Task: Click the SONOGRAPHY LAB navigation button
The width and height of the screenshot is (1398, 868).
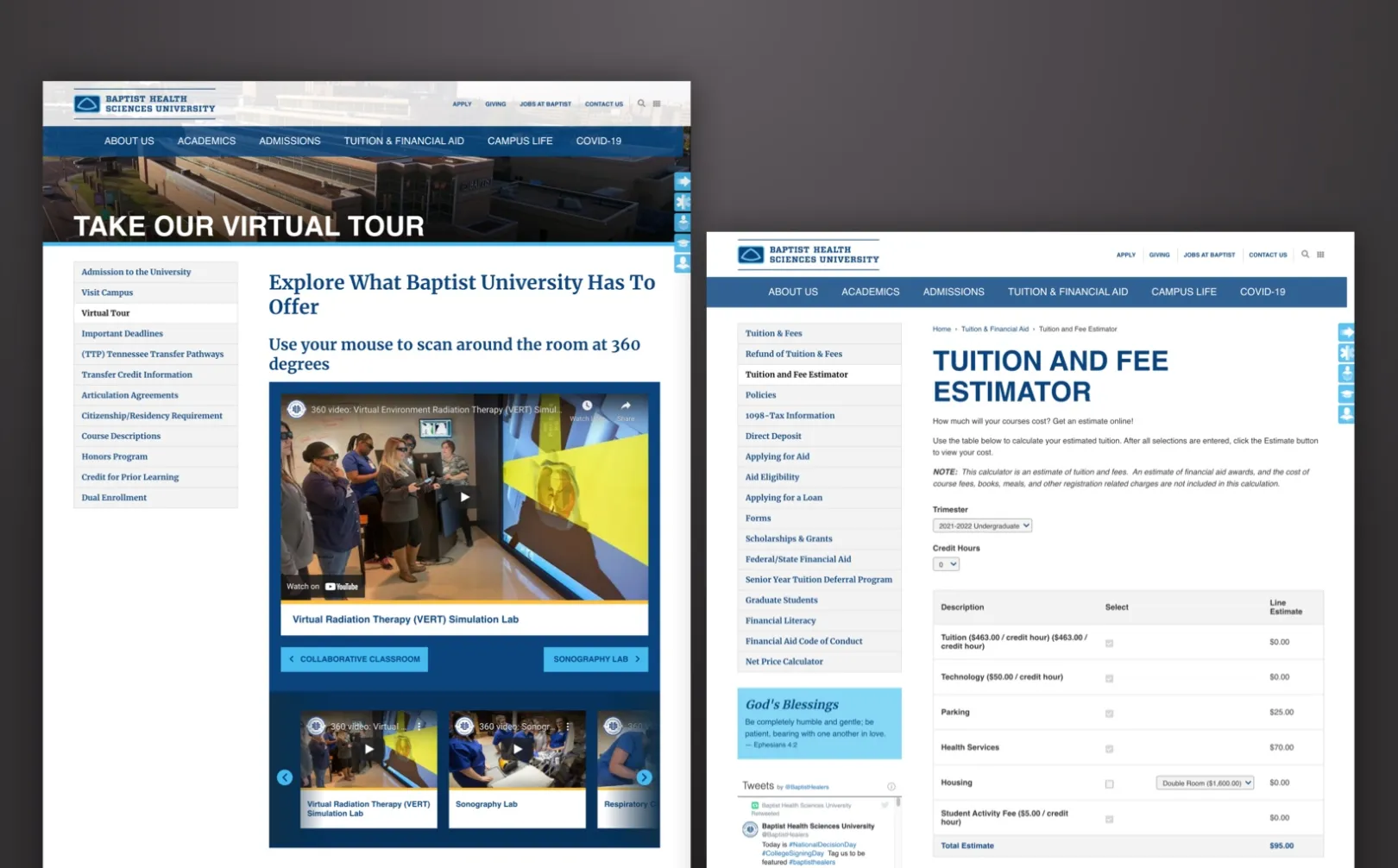Action: pos(595,658)
